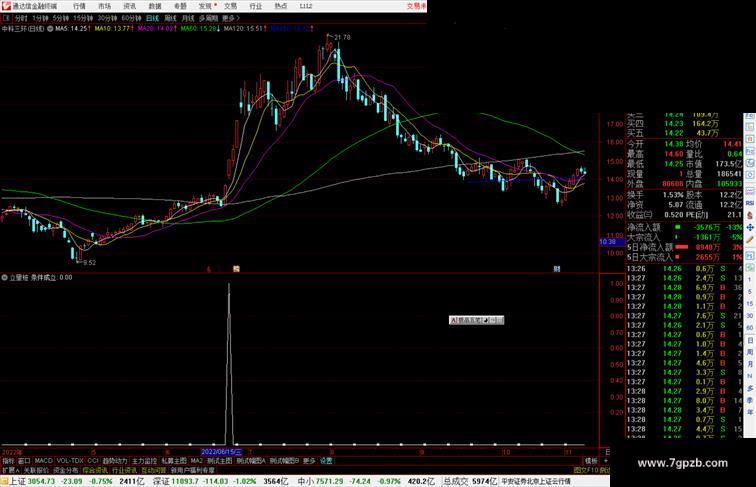The image size is (756, 487).
Task: Click the MA60: 15.28 value label
Action: click(x=198, y=29)
